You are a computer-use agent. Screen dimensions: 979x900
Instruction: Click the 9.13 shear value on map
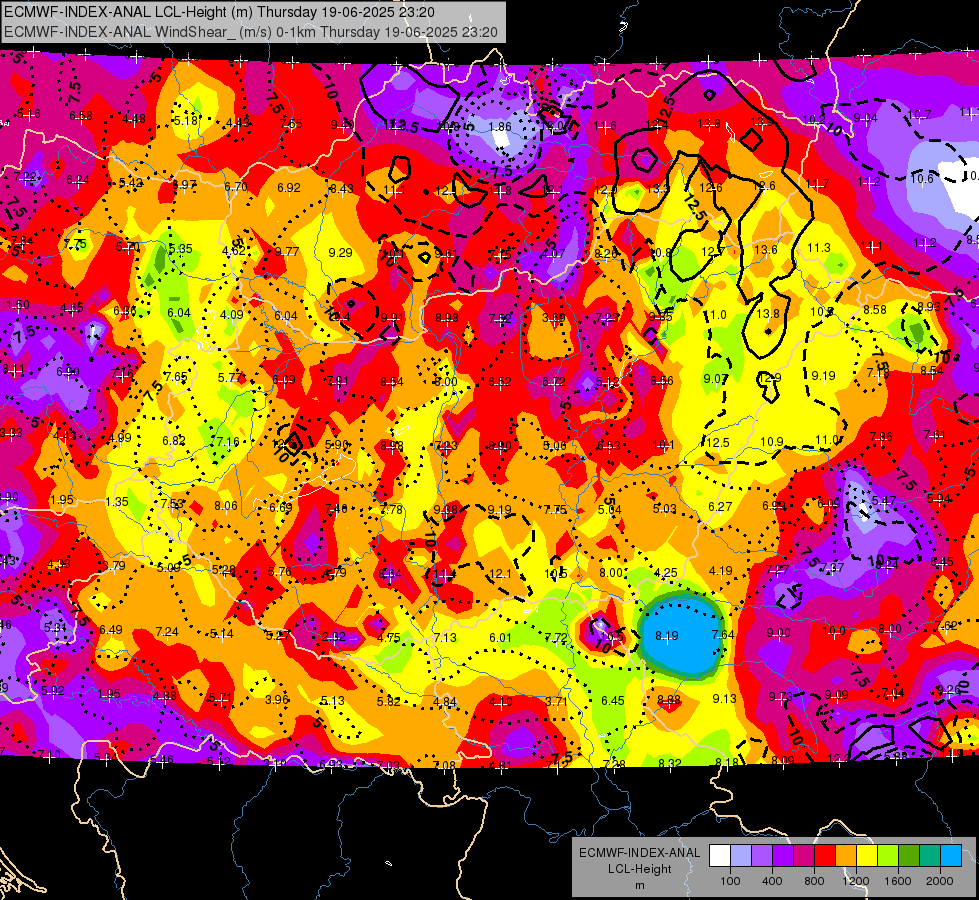coord(724,698)
